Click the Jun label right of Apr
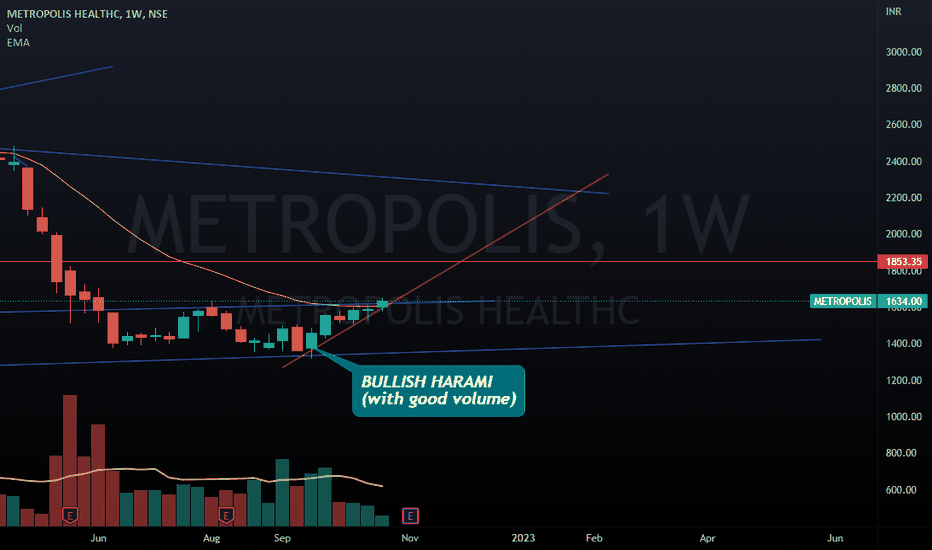This screenshot has height=550, width=932. (835, 538)
